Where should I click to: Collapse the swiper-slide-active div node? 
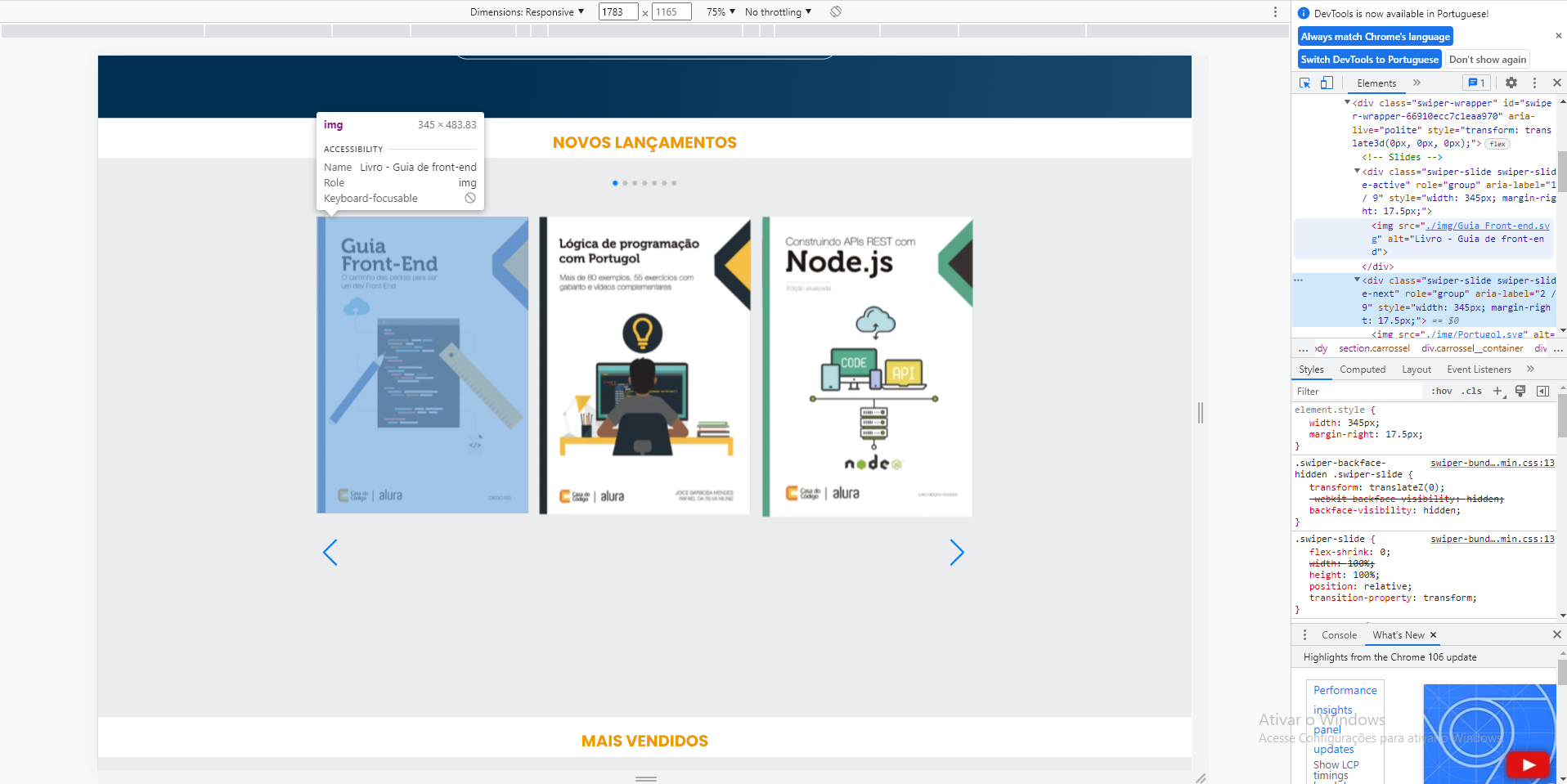coord(1357,171)
